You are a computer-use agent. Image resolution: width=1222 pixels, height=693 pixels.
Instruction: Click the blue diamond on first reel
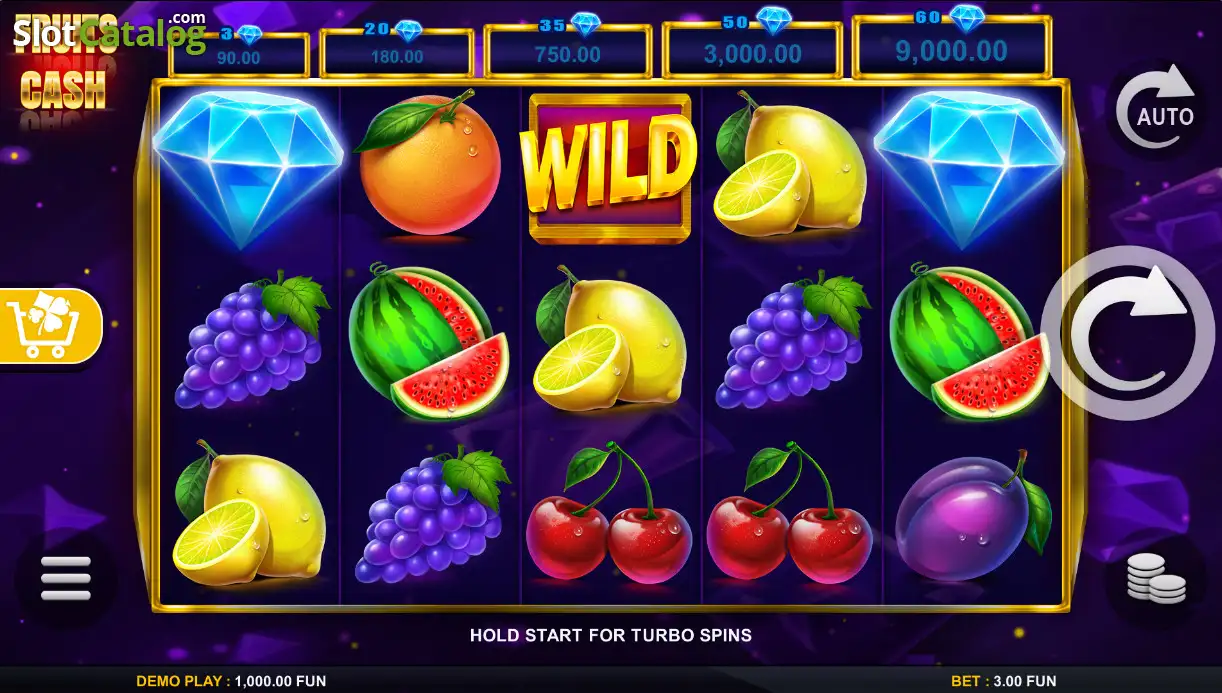[x=247, y=168]
